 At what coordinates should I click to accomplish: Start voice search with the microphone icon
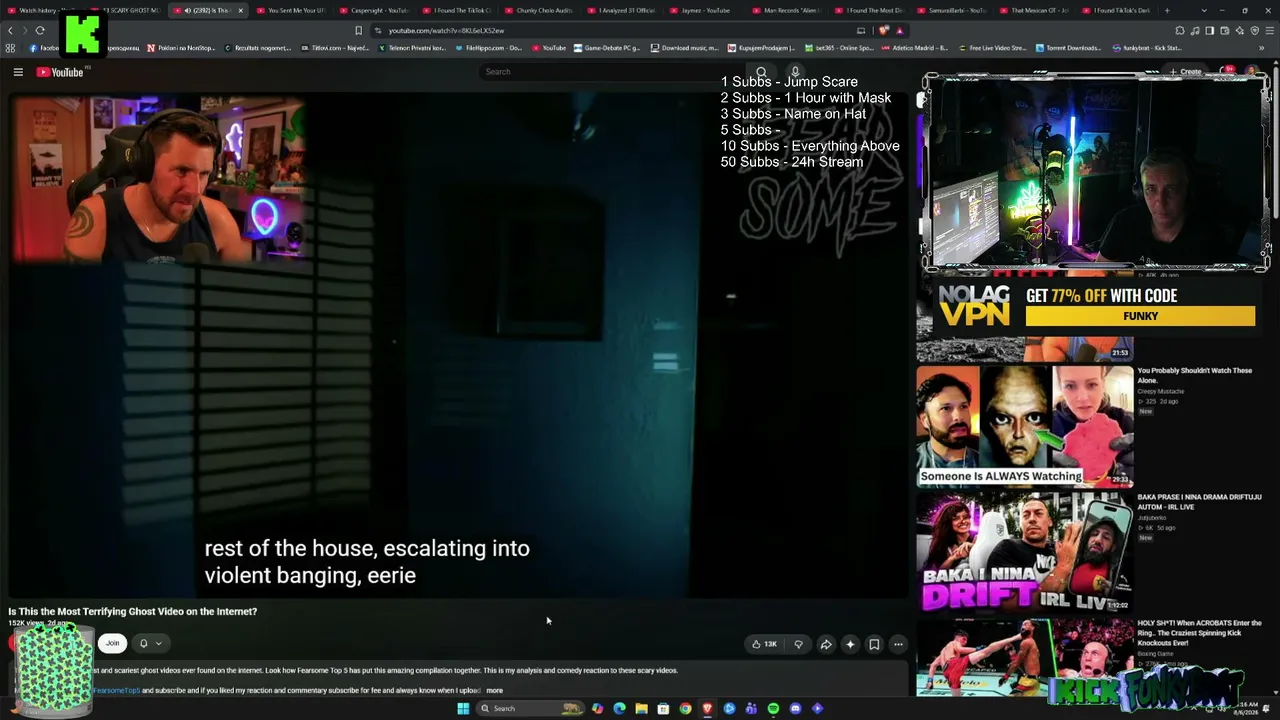pos(795,72)
